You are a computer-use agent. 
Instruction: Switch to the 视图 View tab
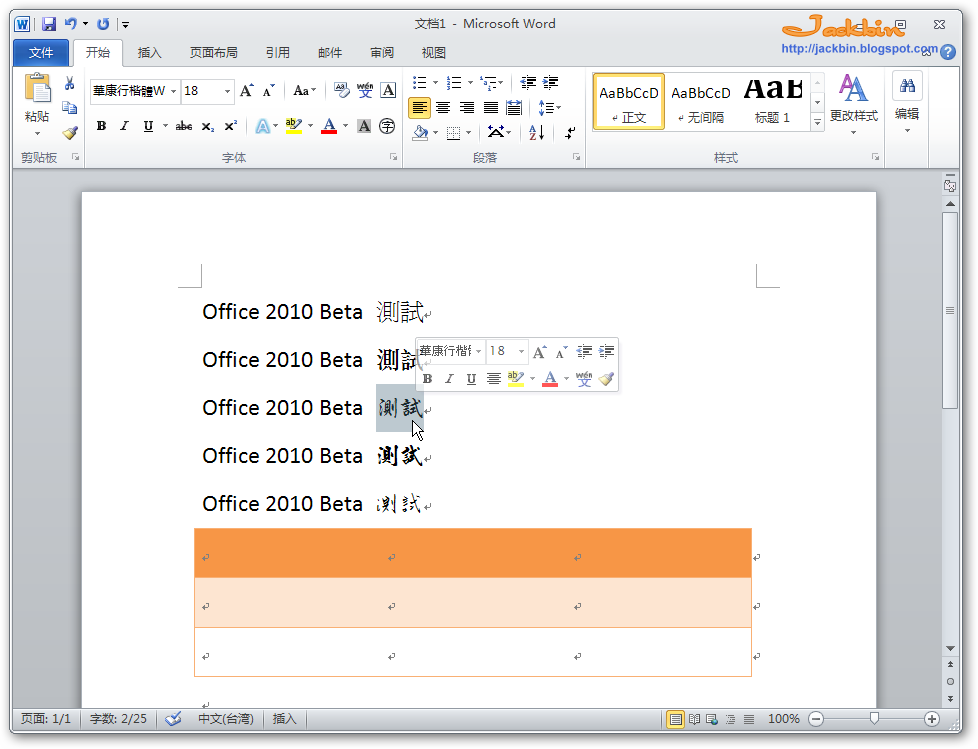[433, 53]
